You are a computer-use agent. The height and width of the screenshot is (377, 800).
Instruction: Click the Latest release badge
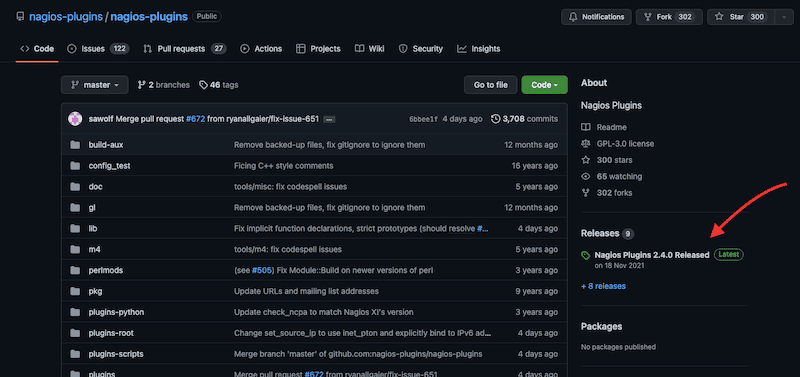[729, 254]
